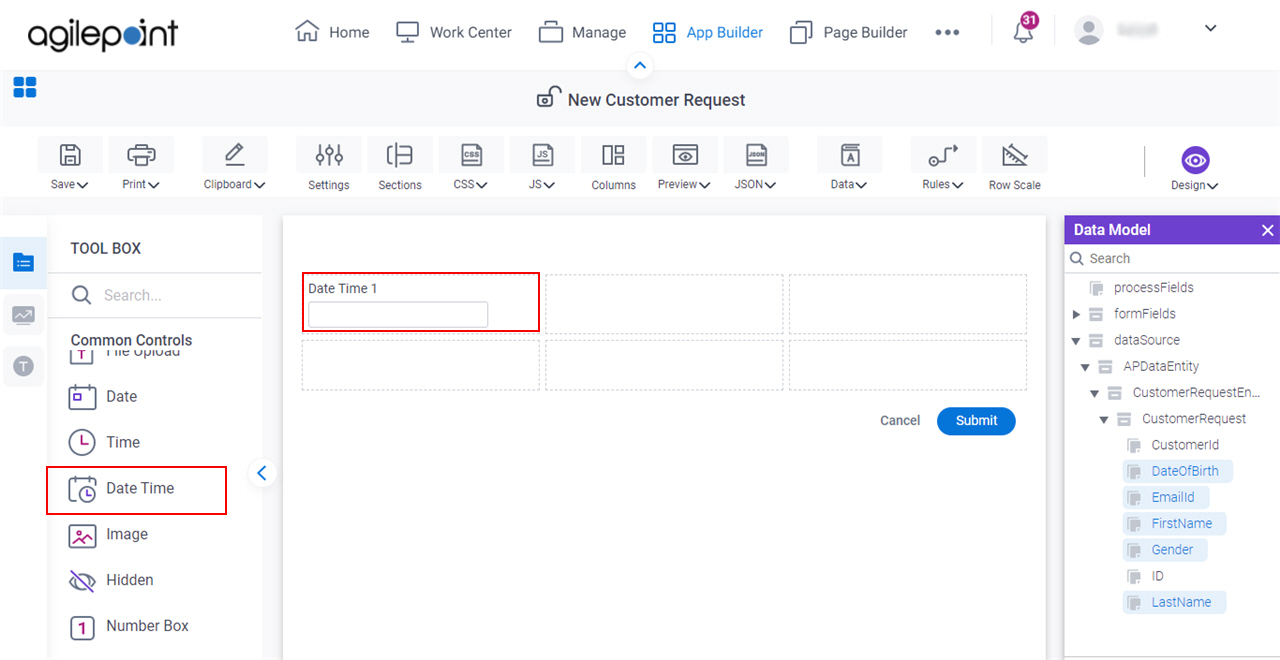The width and height of the screenshot is (1280, 660).
Task: Open the Rules toolbar option
Action: click(943, 165)
